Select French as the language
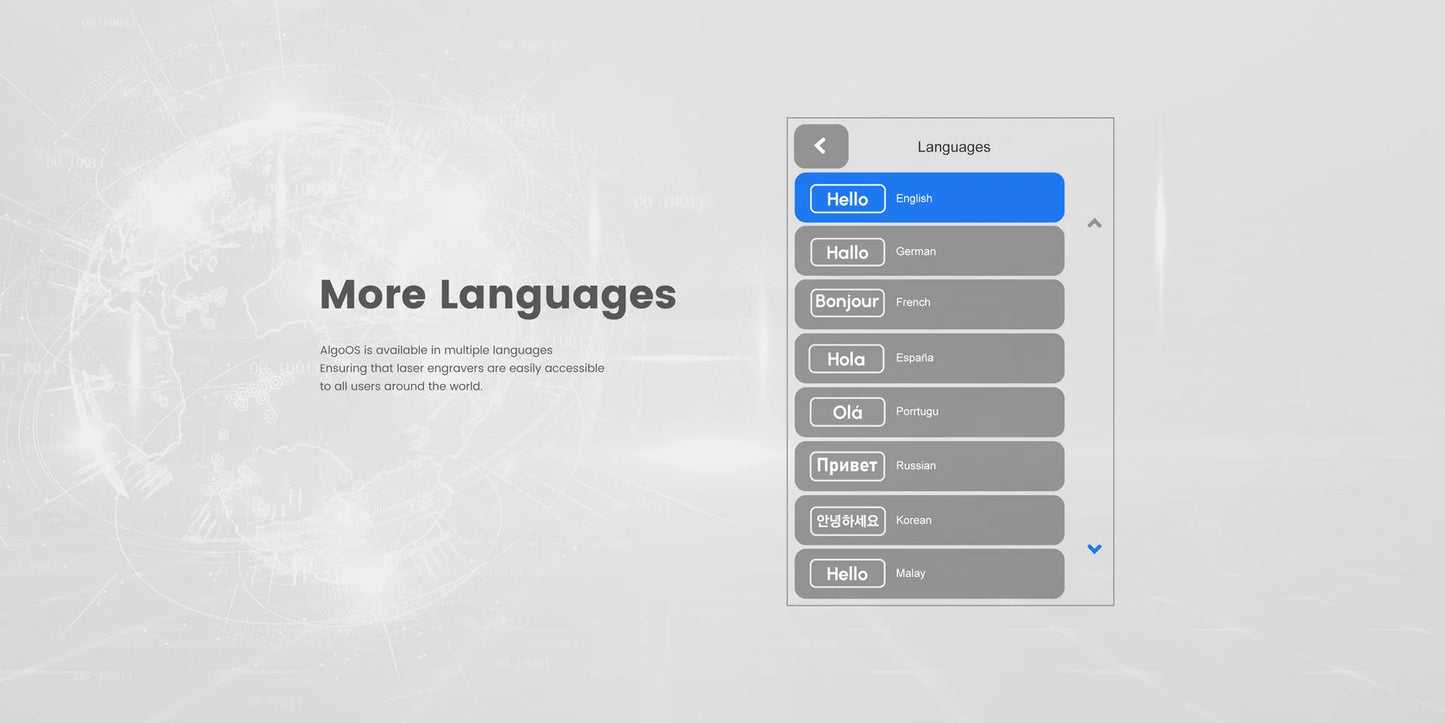Viewport: 1445px width, 723px height. [x=929, y=304]
